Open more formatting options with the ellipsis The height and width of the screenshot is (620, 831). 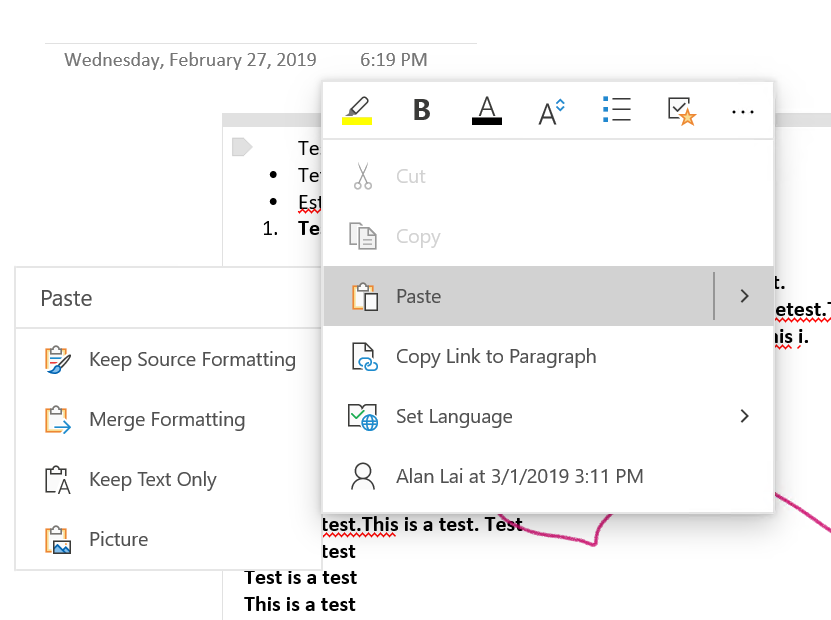[743, 110]
